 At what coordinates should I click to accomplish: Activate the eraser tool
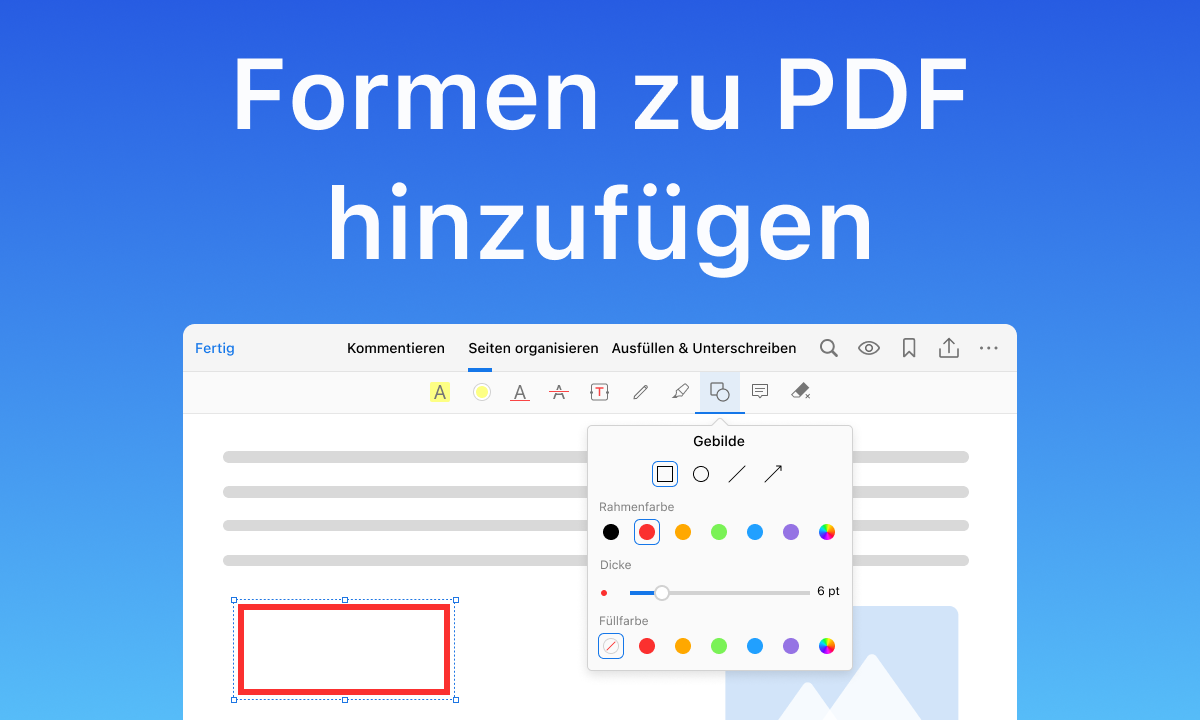click(x=800, y=391)
